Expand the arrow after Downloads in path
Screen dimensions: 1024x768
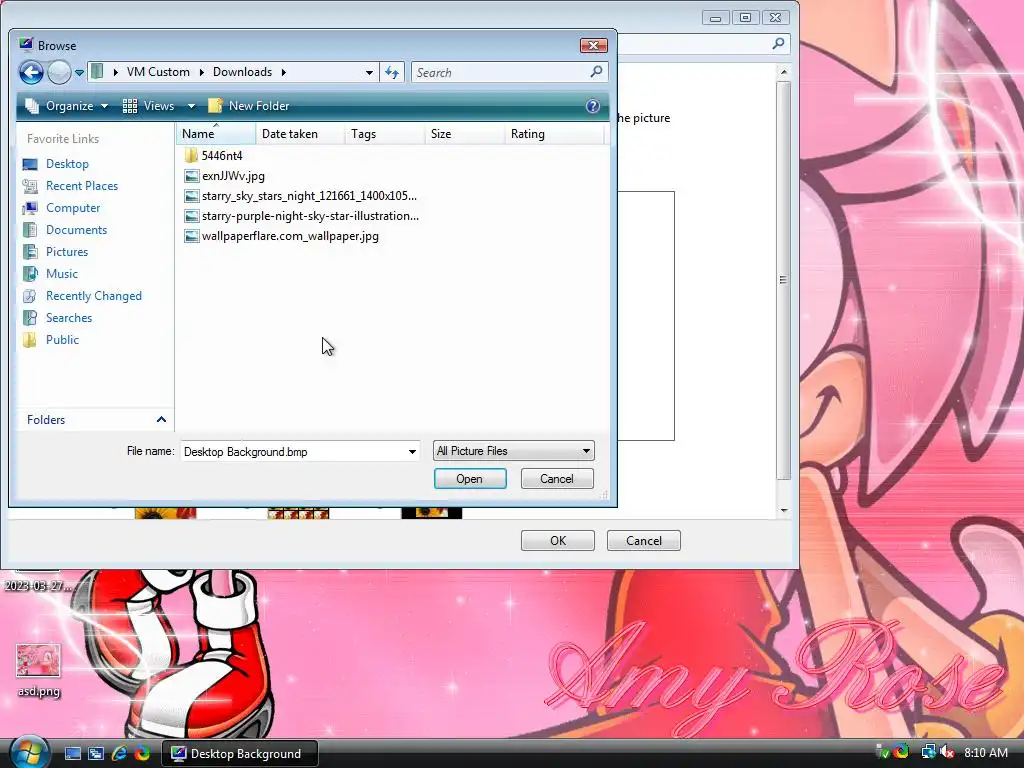pos(283,72)
